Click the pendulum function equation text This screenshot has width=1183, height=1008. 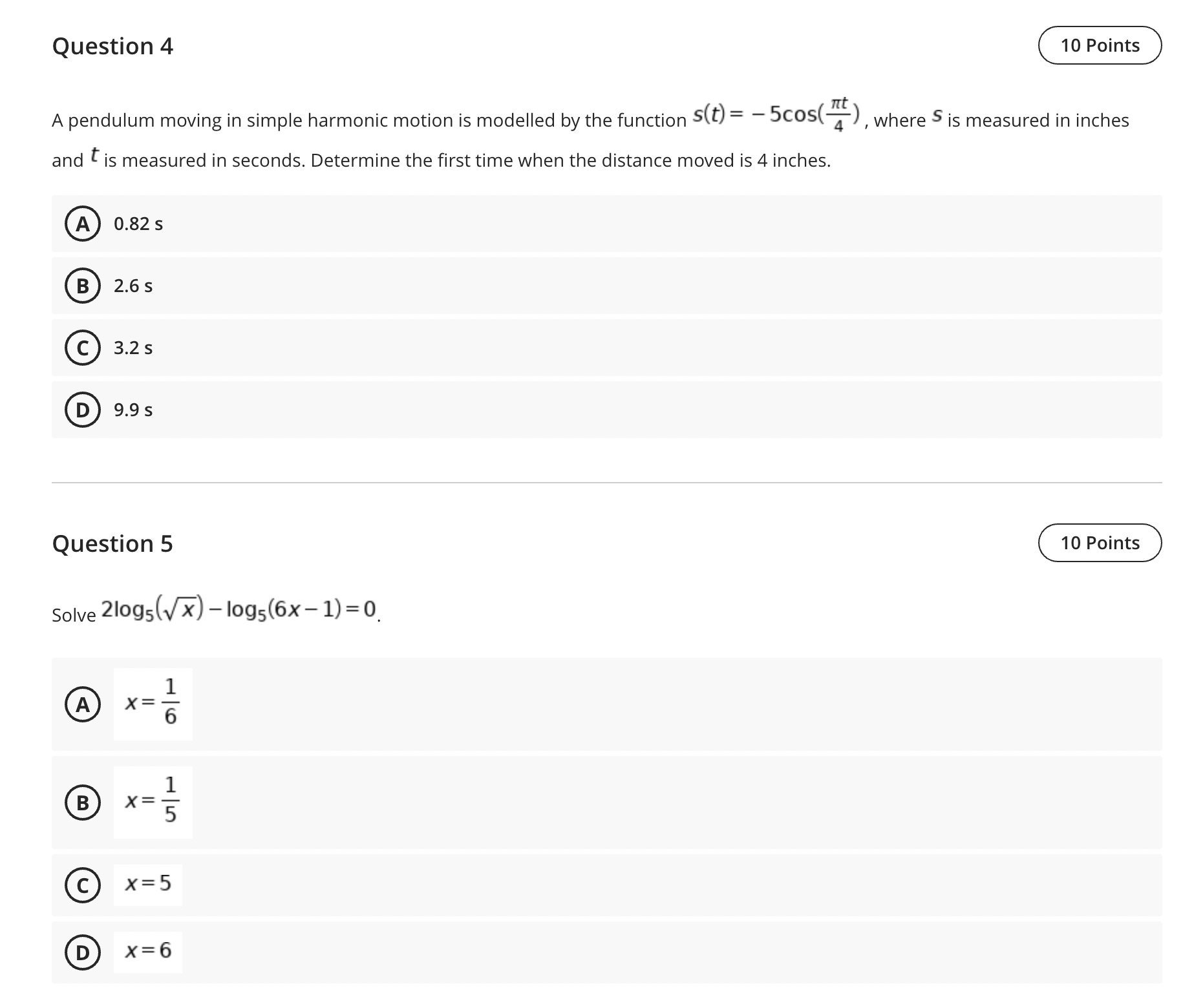coord(776,116)
